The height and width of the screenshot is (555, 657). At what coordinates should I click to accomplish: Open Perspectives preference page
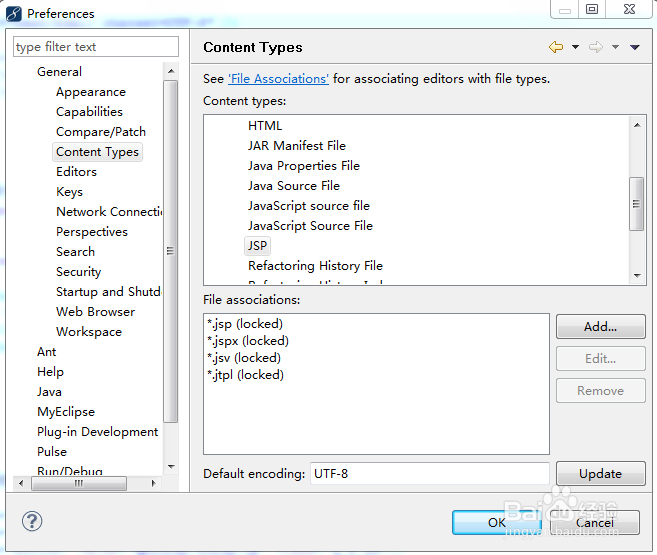coord(92,232)
